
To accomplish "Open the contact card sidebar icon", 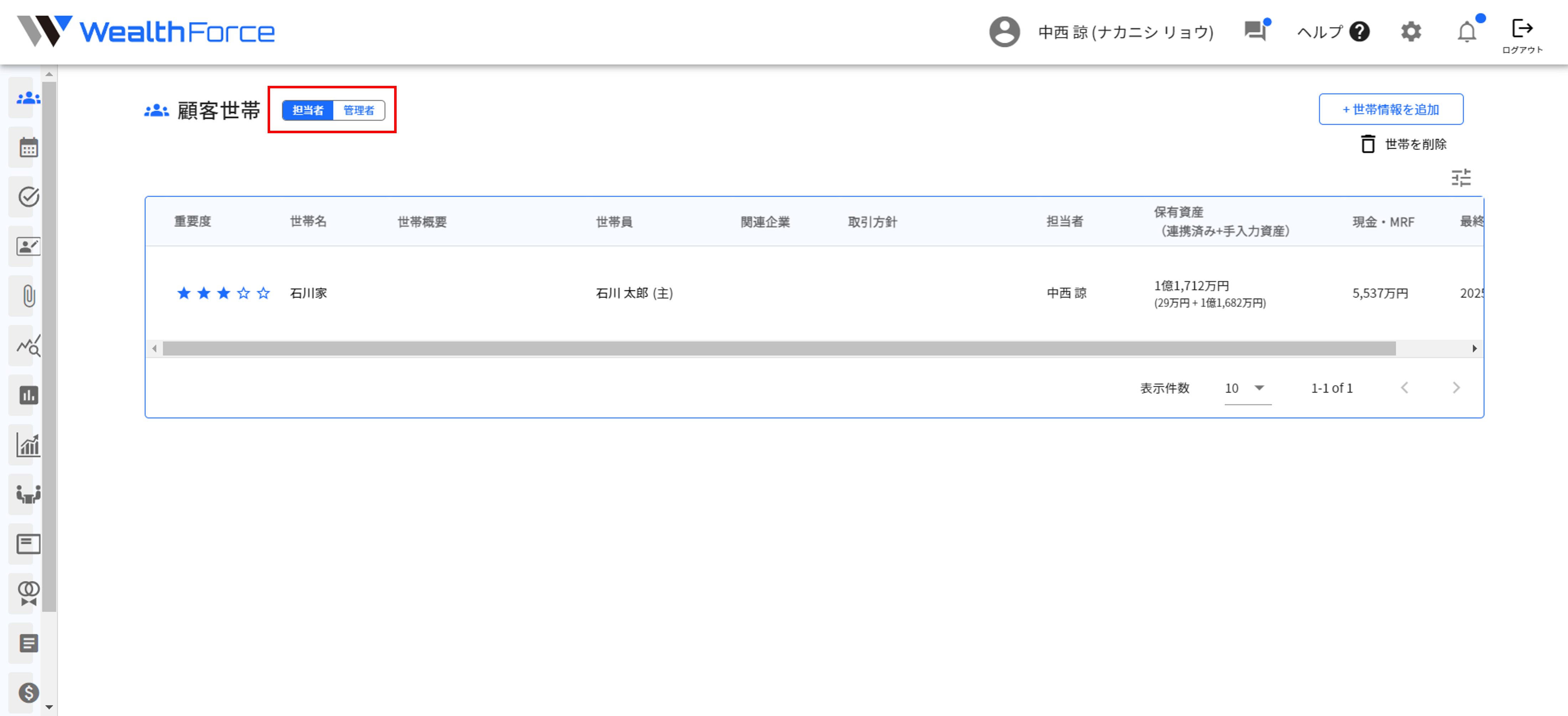I will 28,247.
